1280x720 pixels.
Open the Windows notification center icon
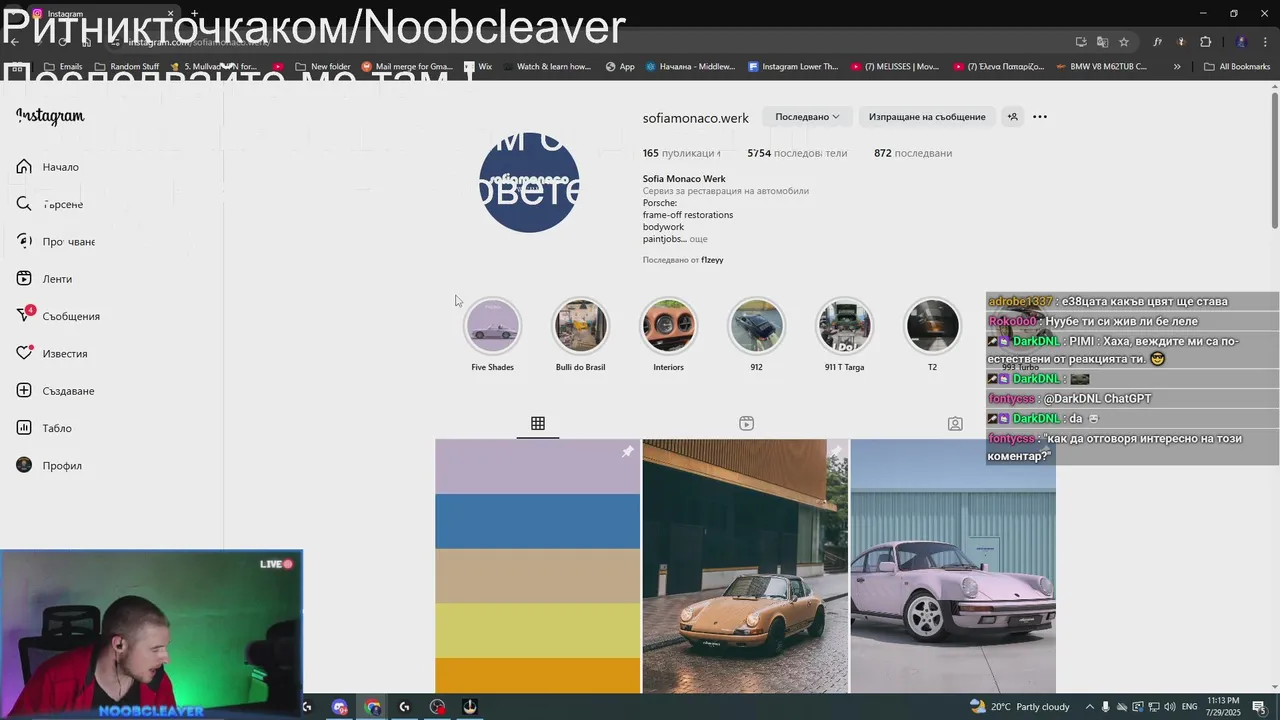1259,707
